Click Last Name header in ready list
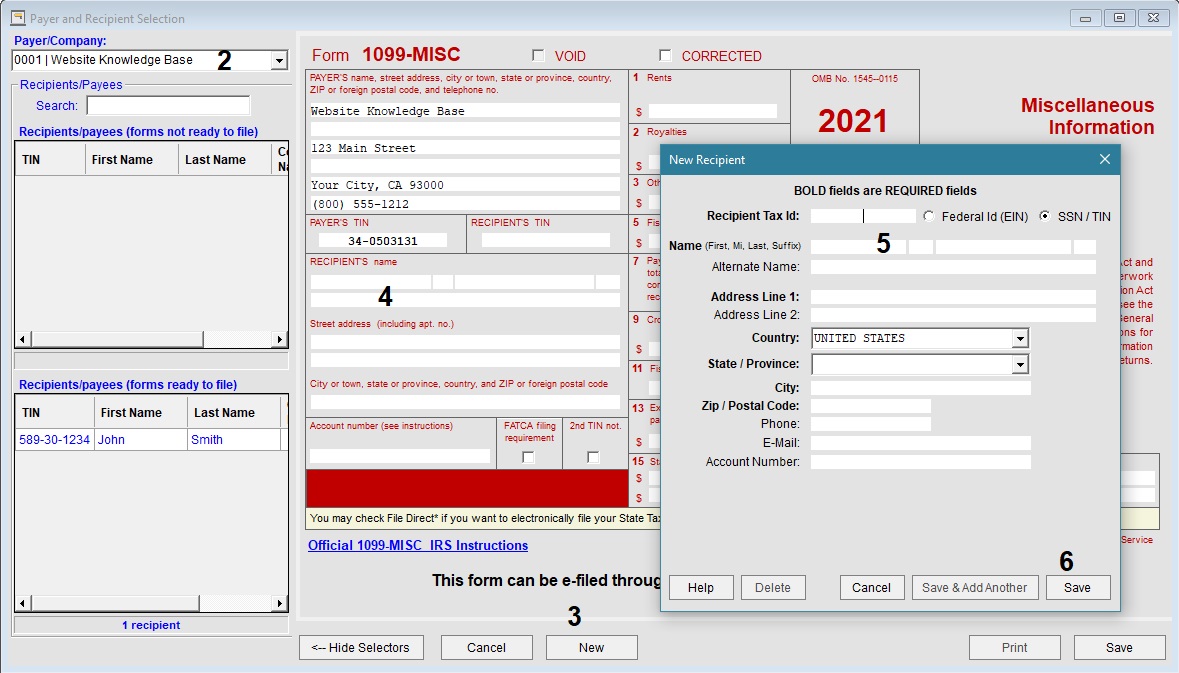Image resolution: width=1179 pixels, height=673 pixels. pyautogui.click(x=233, y=413)
